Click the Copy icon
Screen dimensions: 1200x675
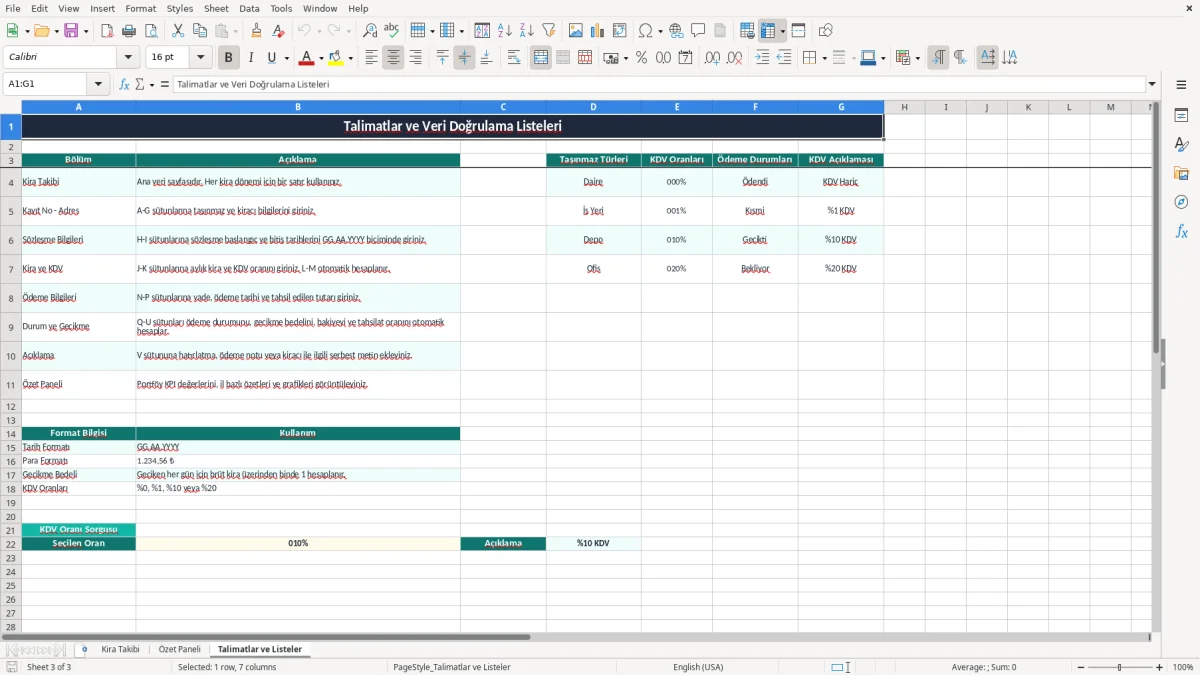200,31
